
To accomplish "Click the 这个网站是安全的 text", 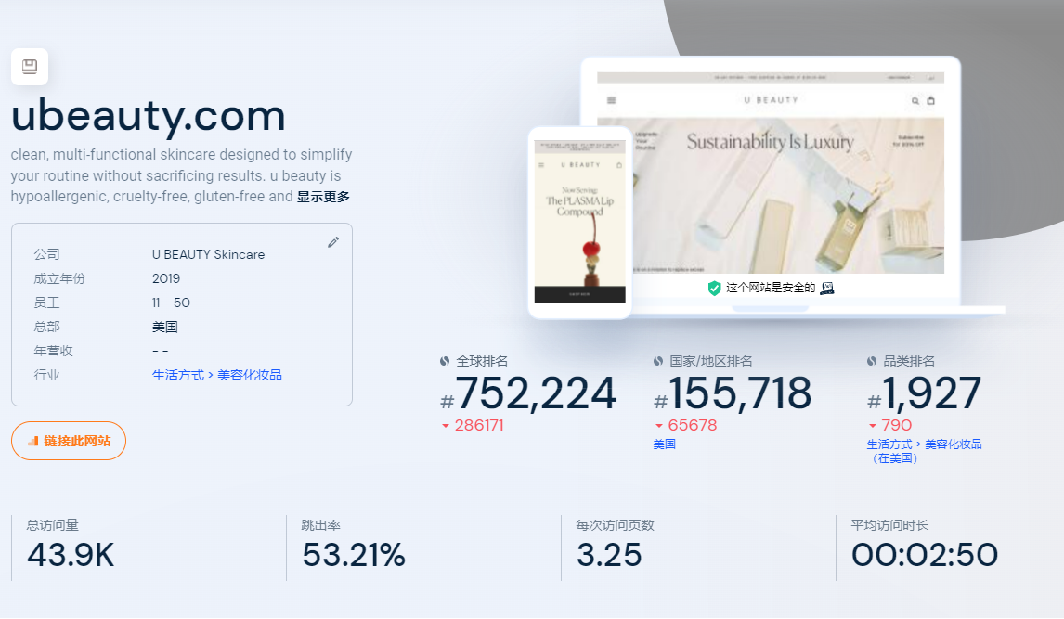I will coord(770,288).
